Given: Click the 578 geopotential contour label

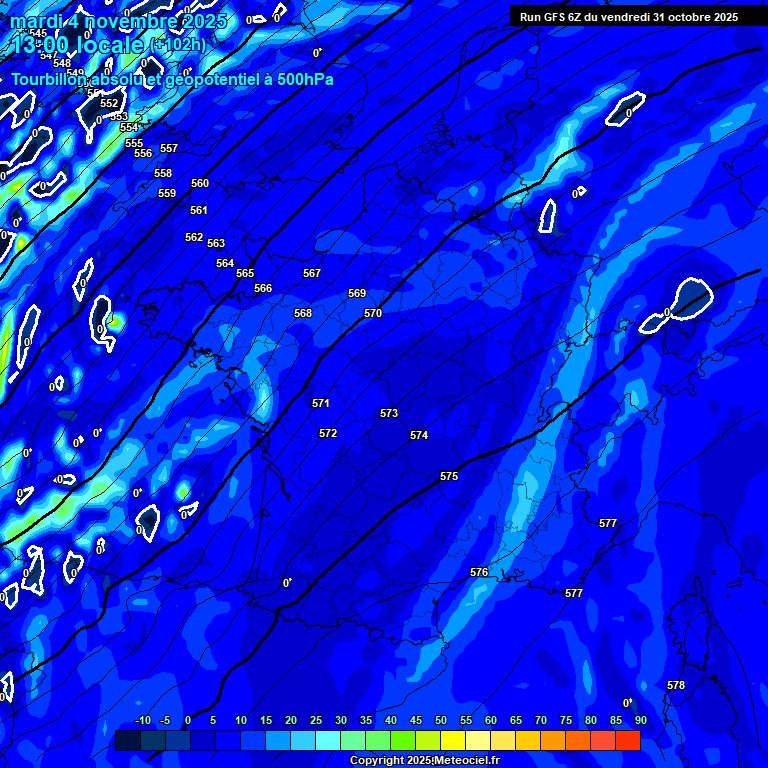Looking at the screenshot, I should point(676,686).
